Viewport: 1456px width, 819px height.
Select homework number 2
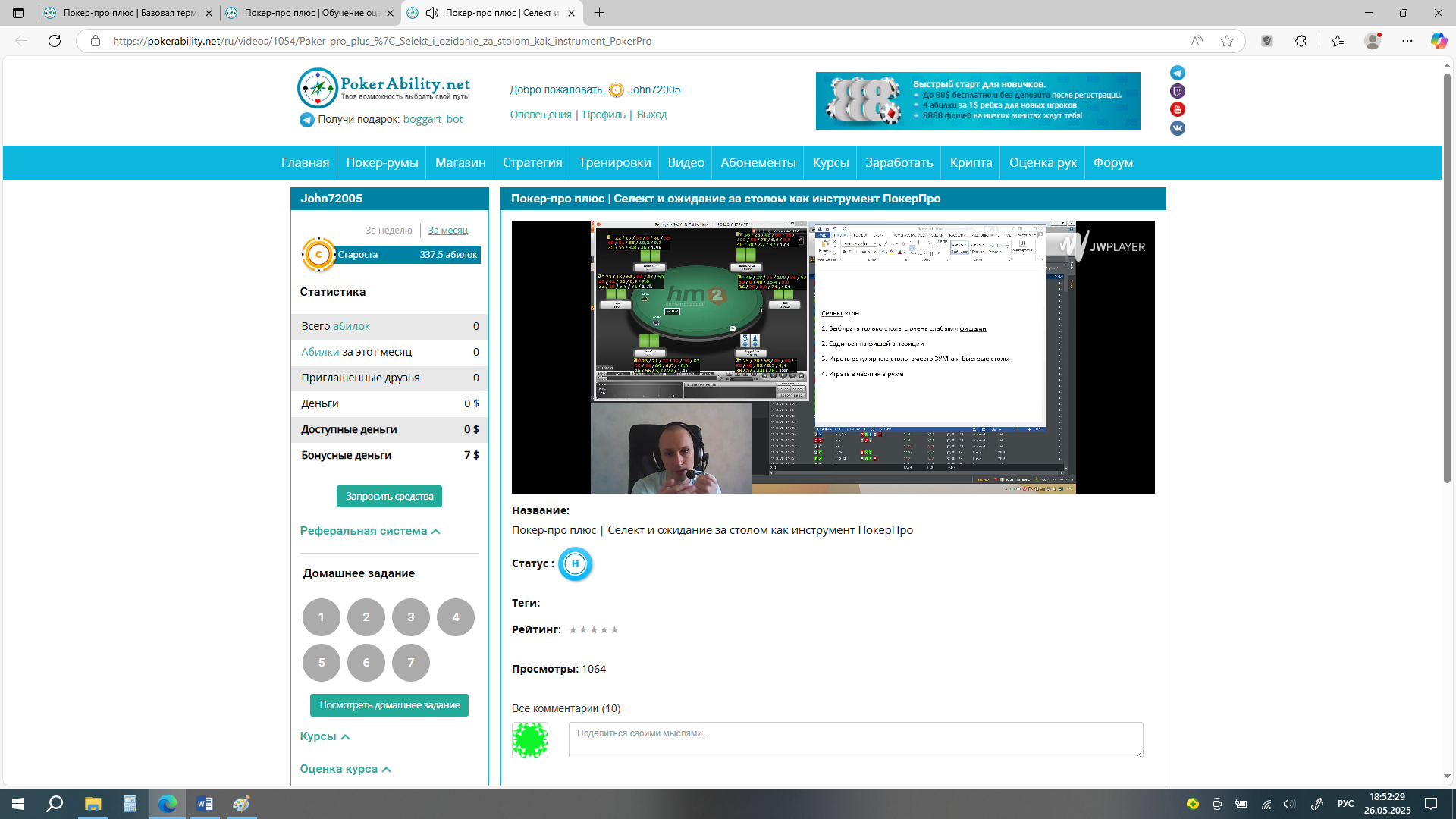(366, 617)
